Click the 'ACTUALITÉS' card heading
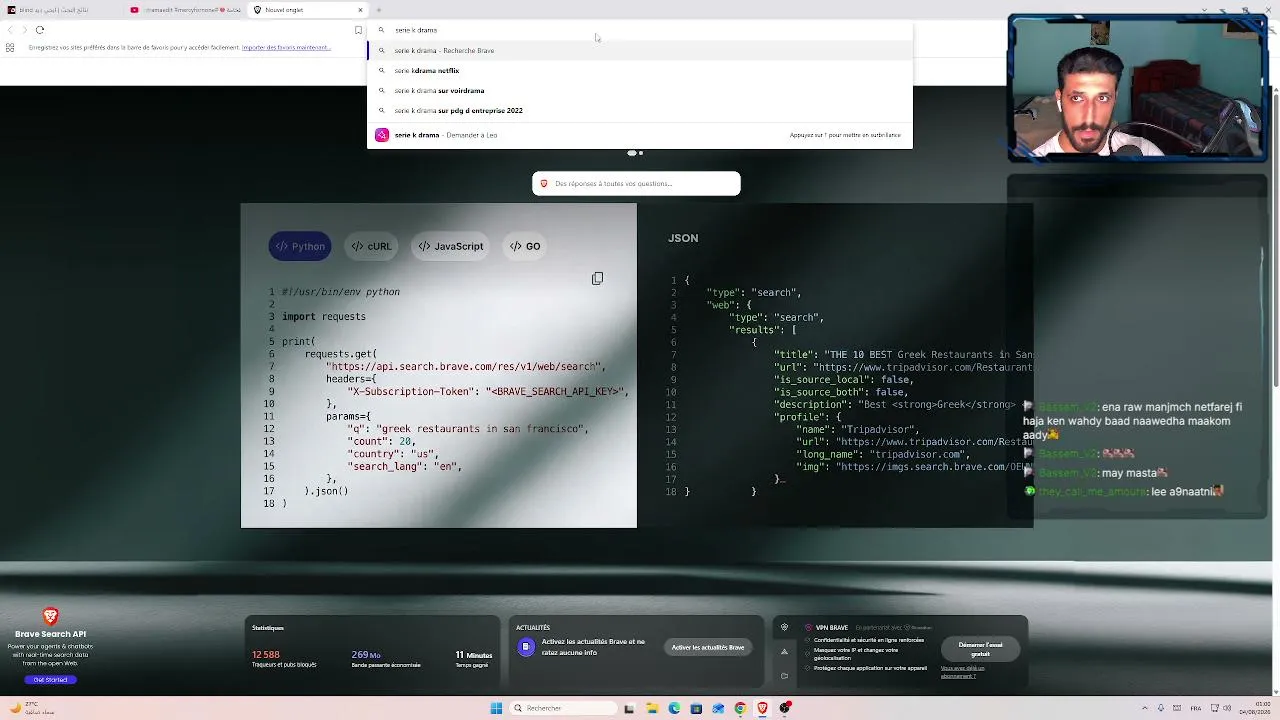The width and height of the screenshot is (1280, 720). pyautogui.click(x=533, y=628)
